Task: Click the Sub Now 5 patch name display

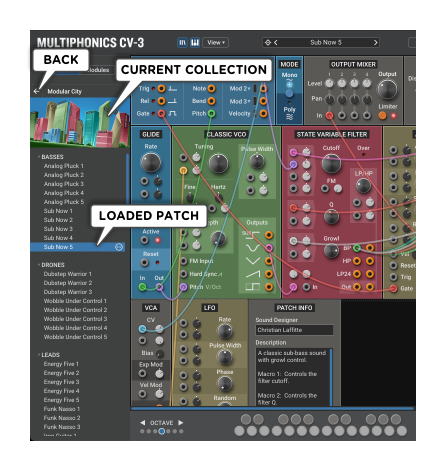Action: coord(326,42)
